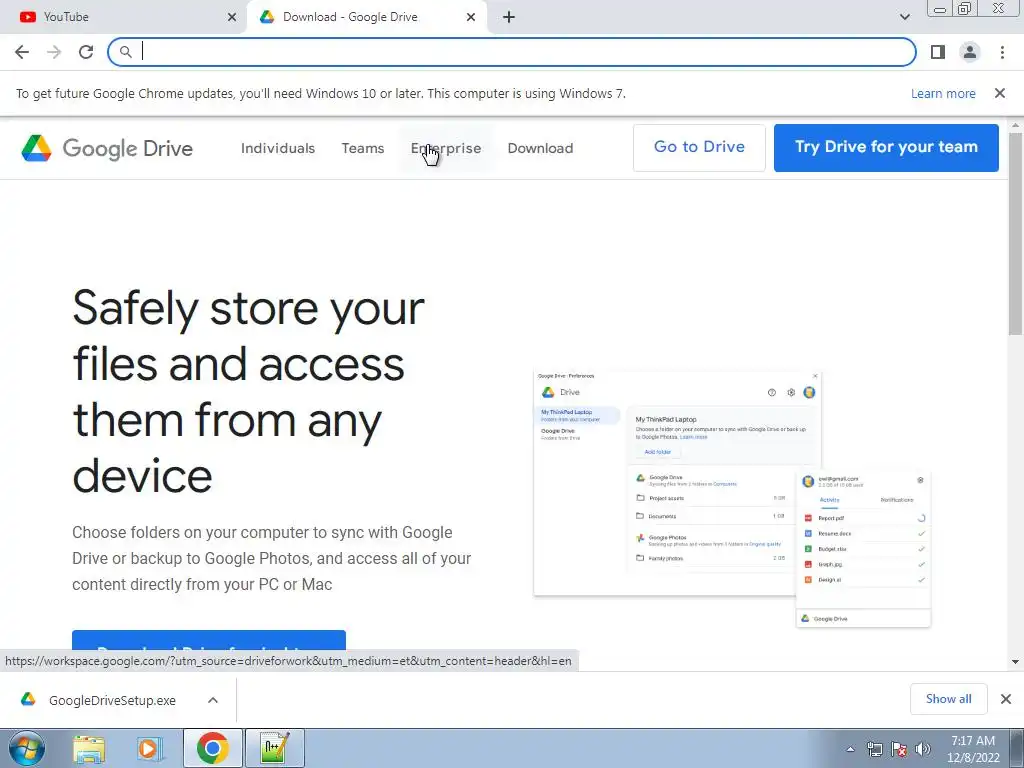1024x768 pixels.
Task: Click the taskbar clock showing 7:17 AM
Action: [x=973, y=749]
